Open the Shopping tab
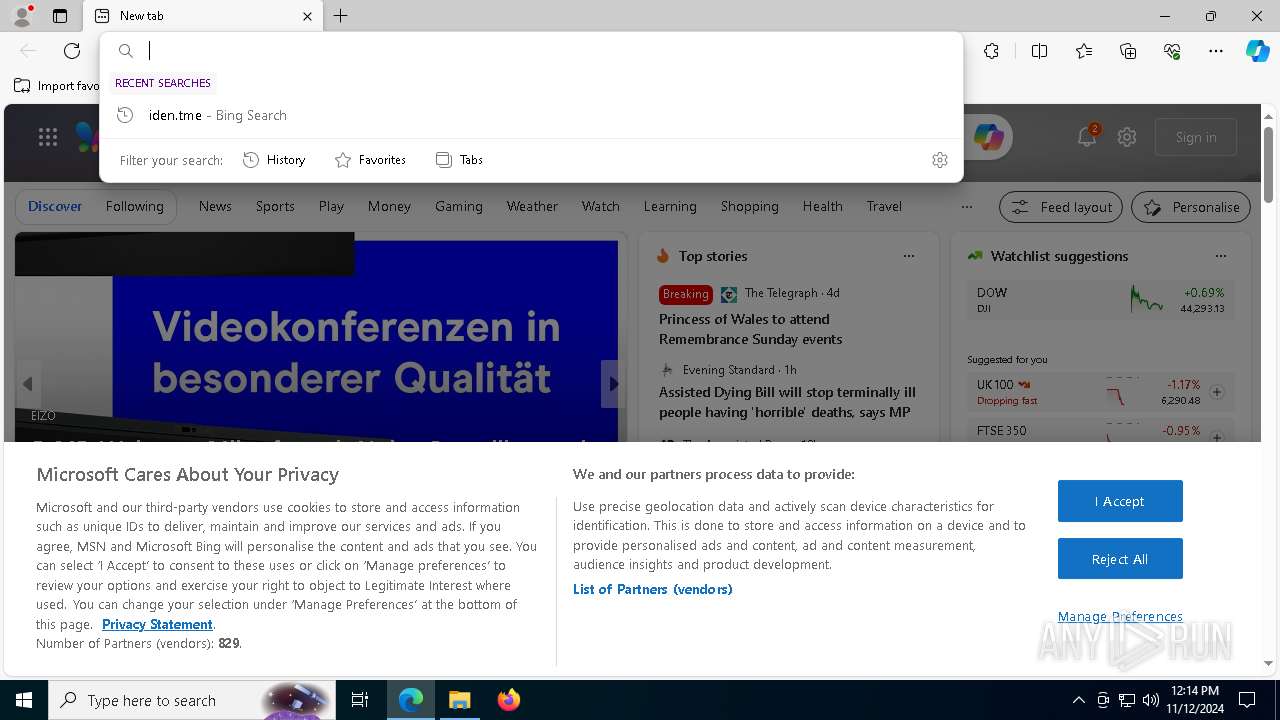 pos(750,206)
